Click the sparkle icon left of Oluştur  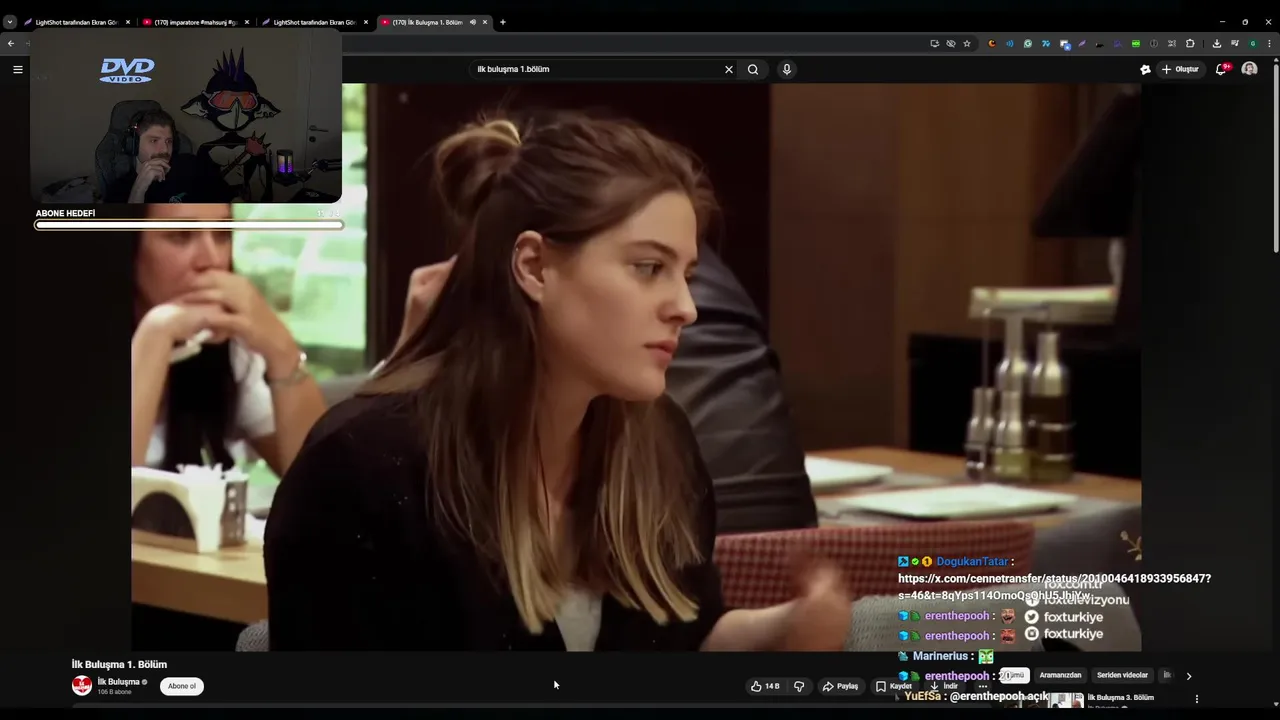point(1145,69)
